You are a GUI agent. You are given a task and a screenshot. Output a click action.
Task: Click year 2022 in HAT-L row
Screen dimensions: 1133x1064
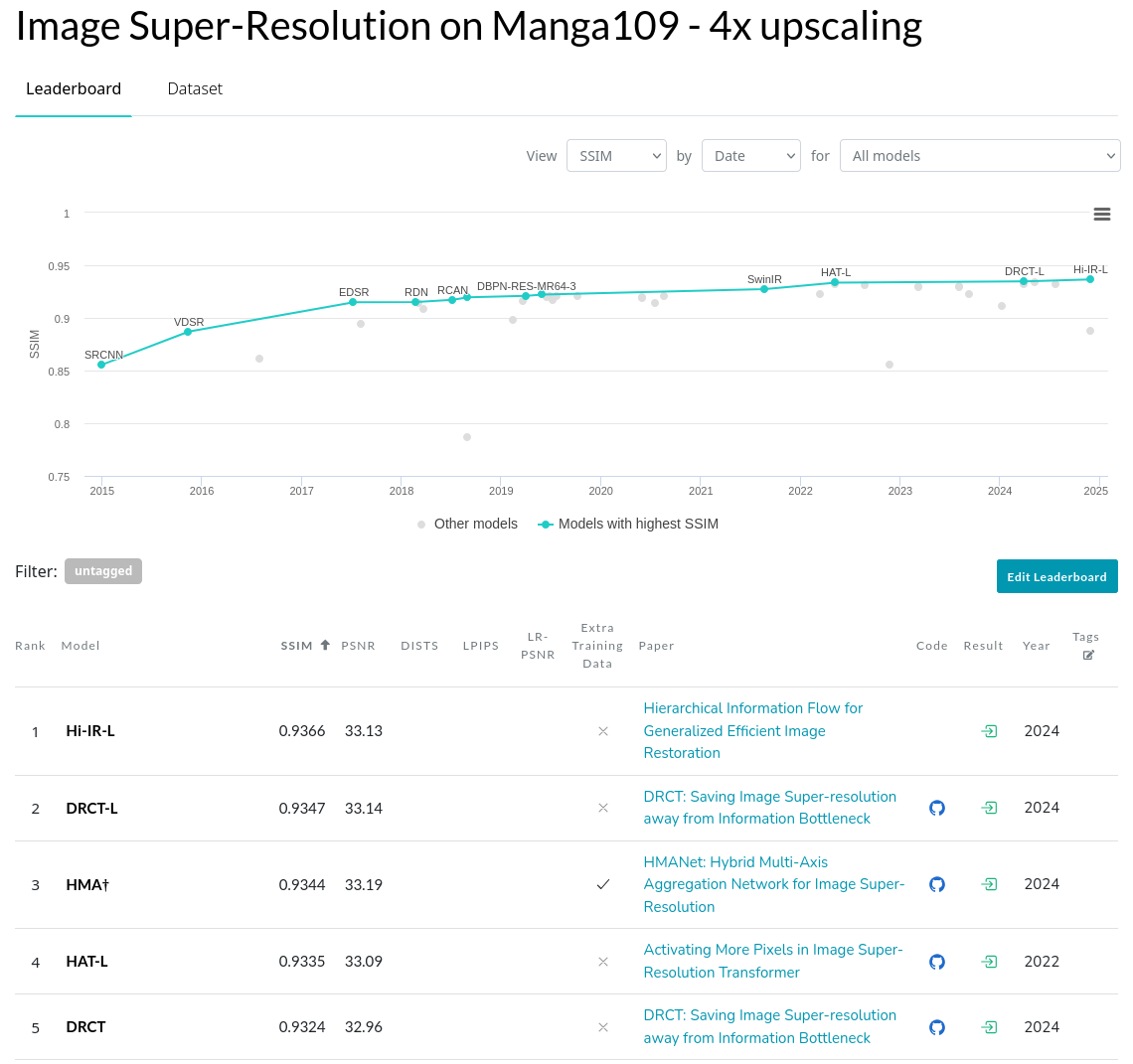[x=1042, y=962]
